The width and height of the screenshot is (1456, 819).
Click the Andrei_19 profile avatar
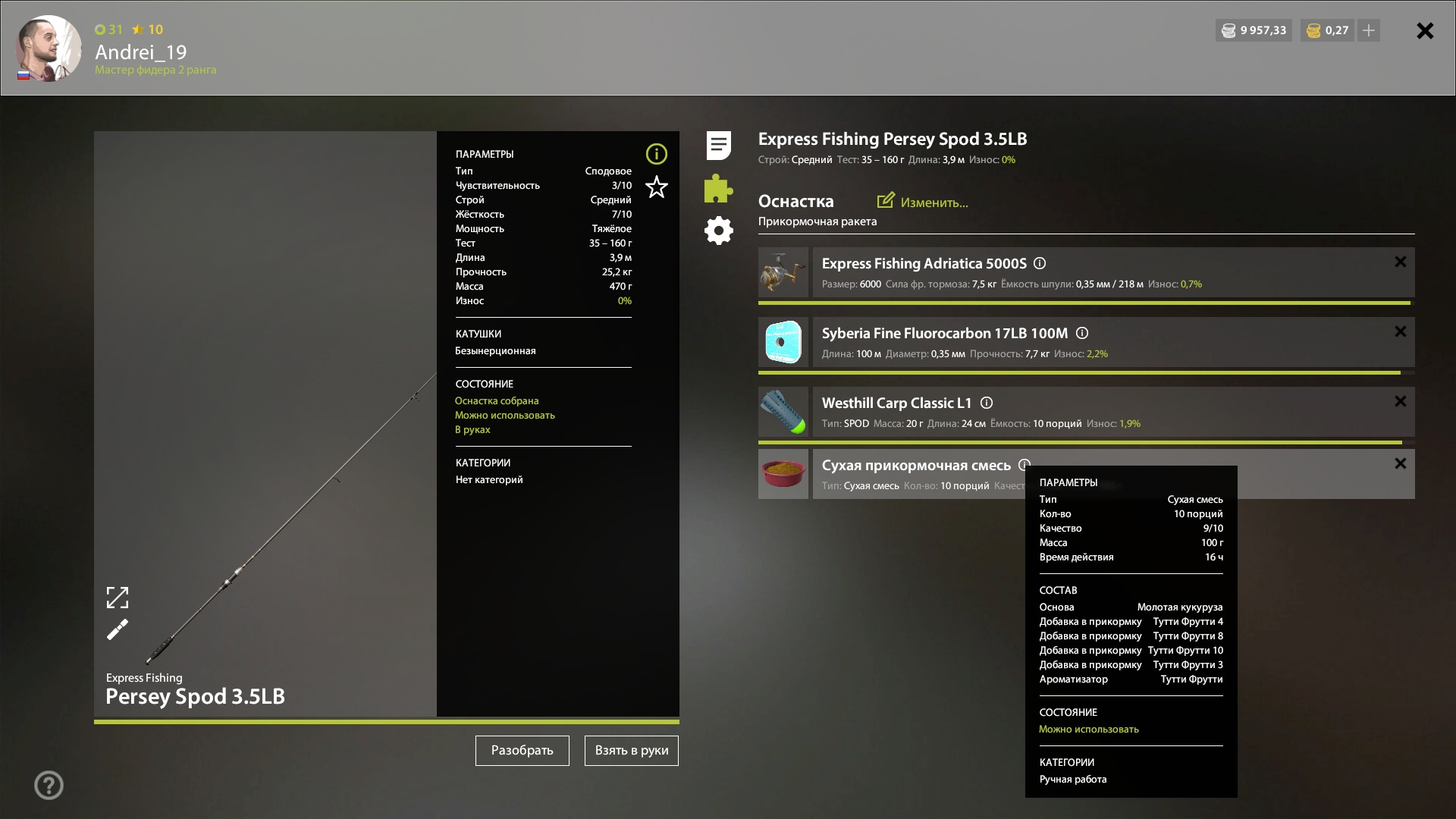pos(49,49)
